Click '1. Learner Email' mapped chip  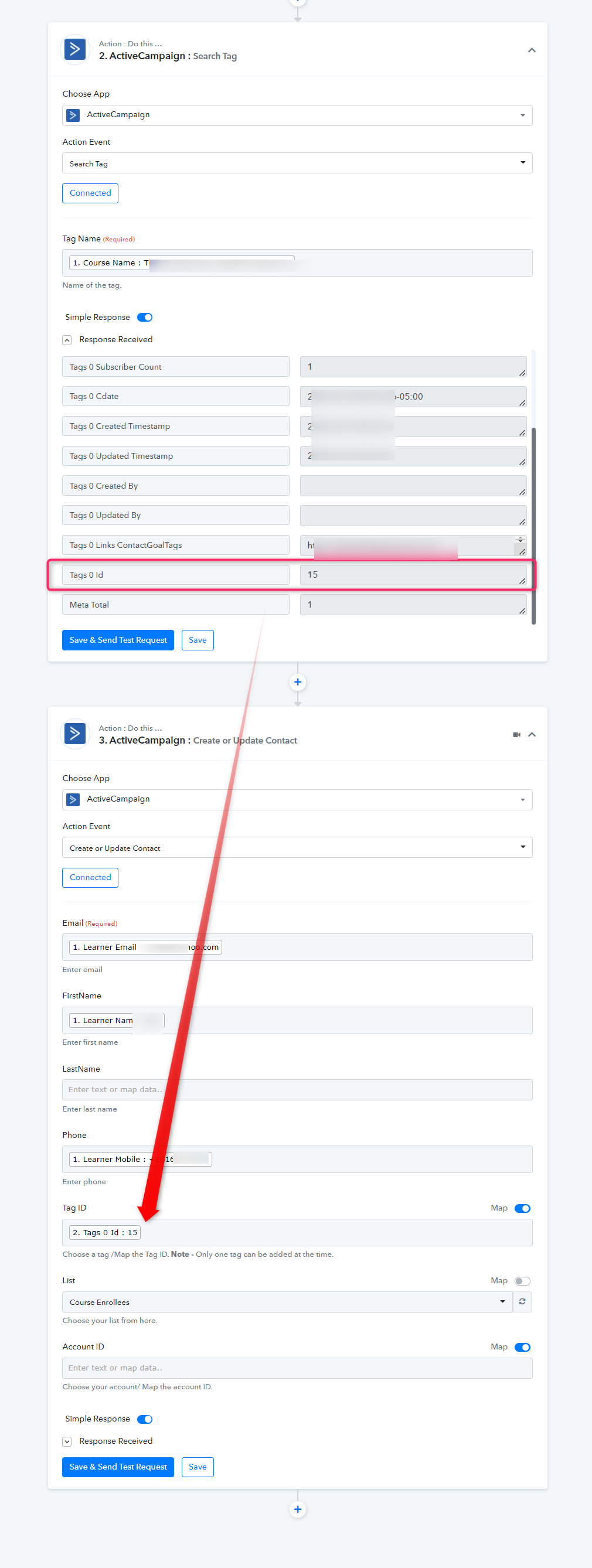(145, 947)
